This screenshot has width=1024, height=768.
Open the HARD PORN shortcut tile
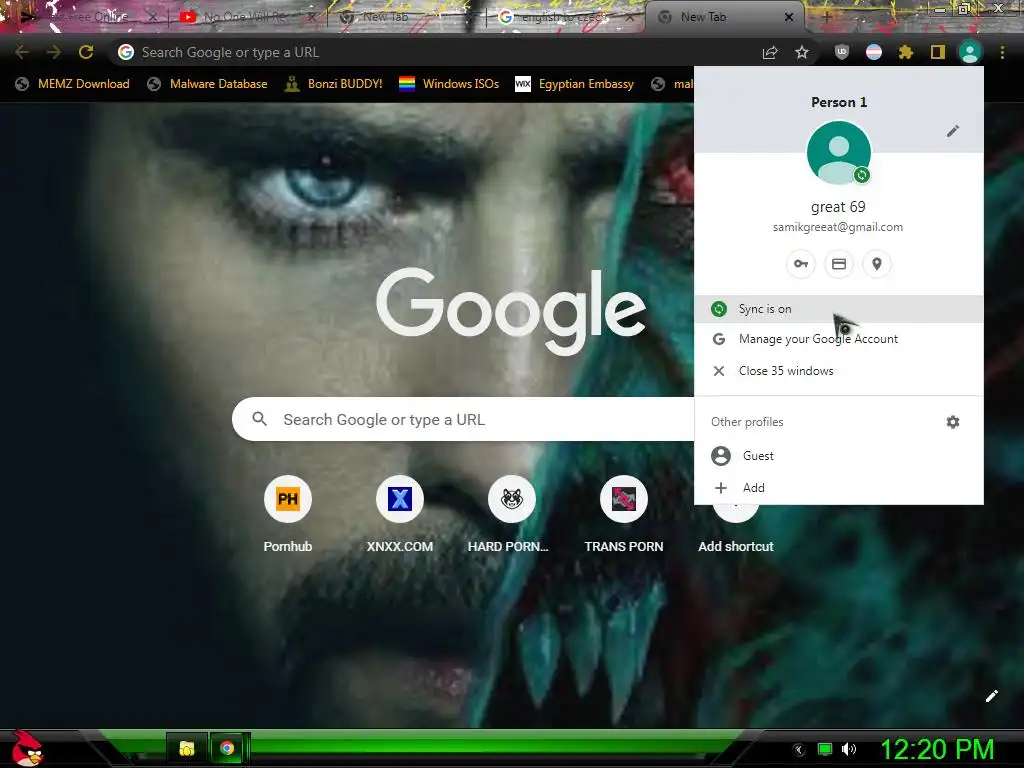(511, 515)
